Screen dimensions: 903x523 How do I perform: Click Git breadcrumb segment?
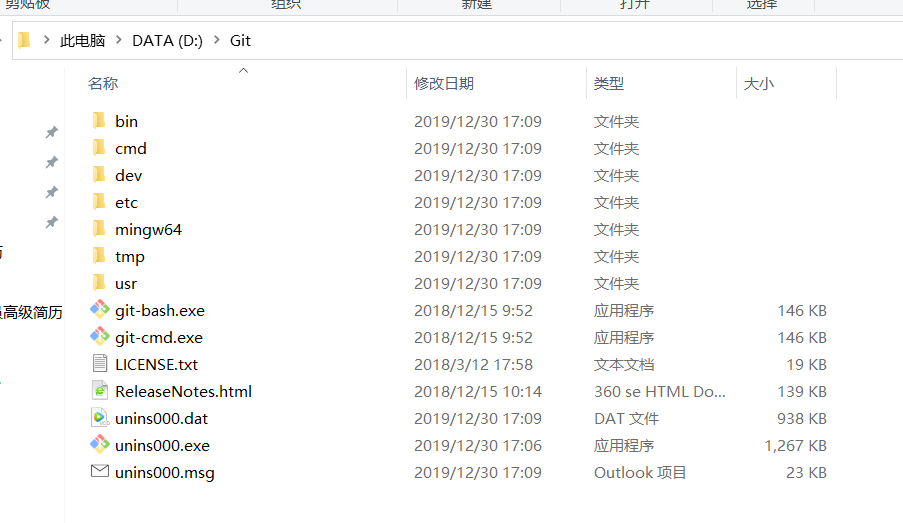[240, 41]
